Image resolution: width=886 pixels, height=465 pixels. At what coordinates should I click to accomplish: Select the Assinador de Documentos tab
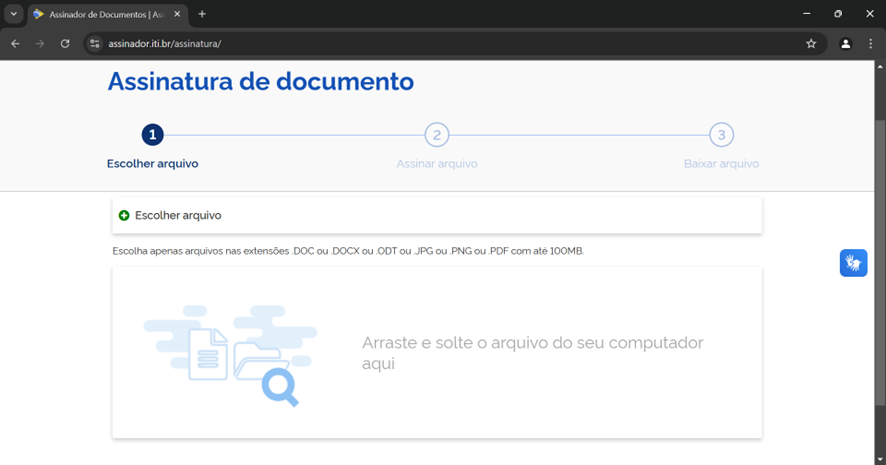[100, 14]
